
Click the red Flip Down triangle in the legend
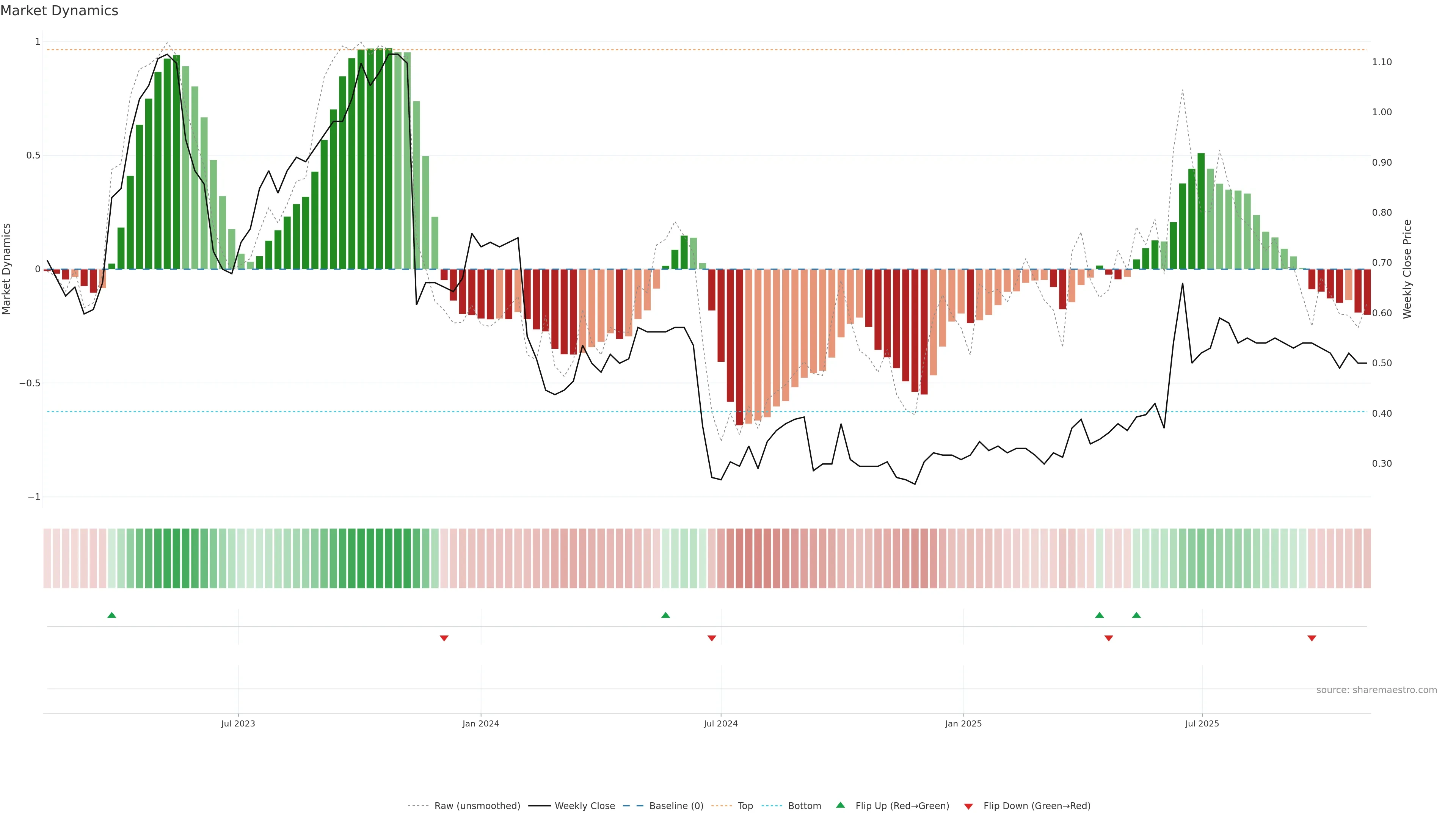pos(968,806)
